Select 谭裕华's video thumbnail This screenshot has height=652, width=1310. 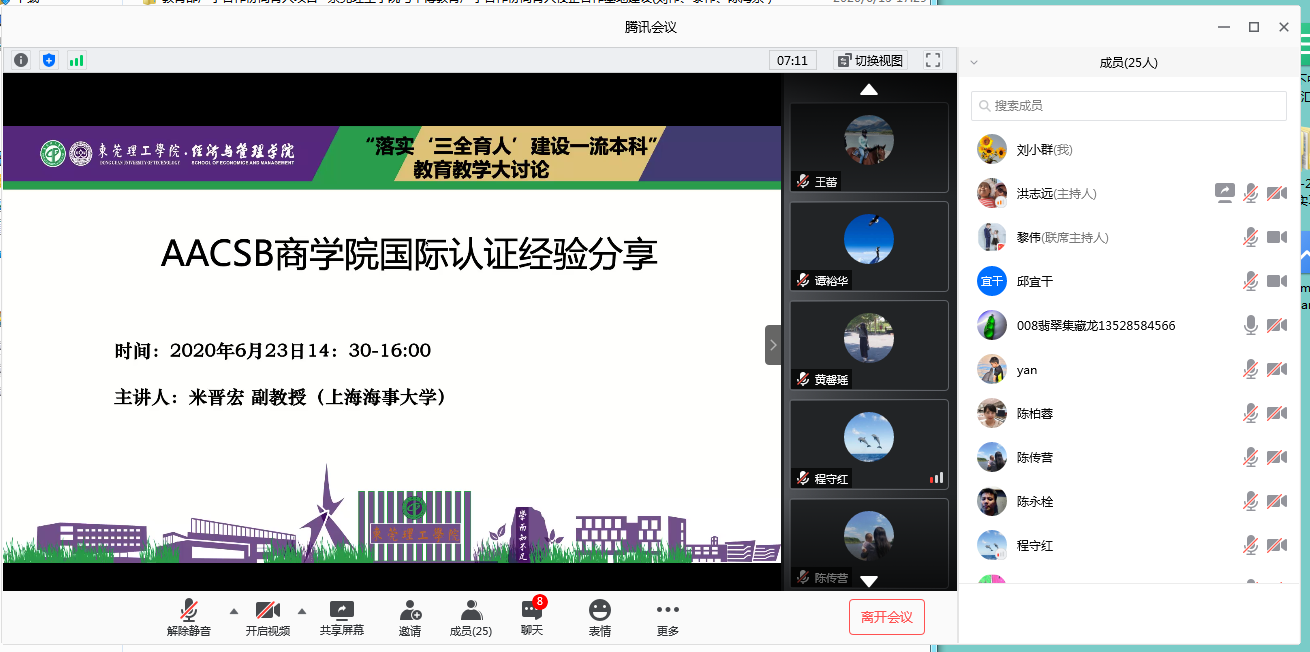coord(869,246)
